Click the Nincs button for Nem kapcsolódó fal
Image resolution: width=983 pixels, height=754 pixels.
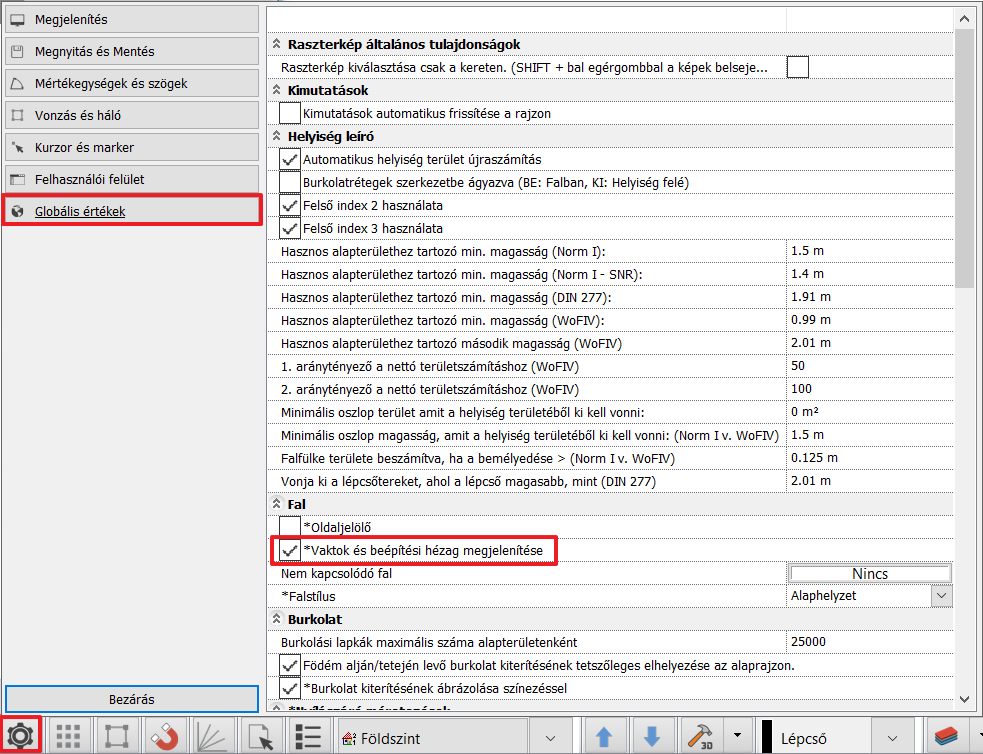coord(870,574)
